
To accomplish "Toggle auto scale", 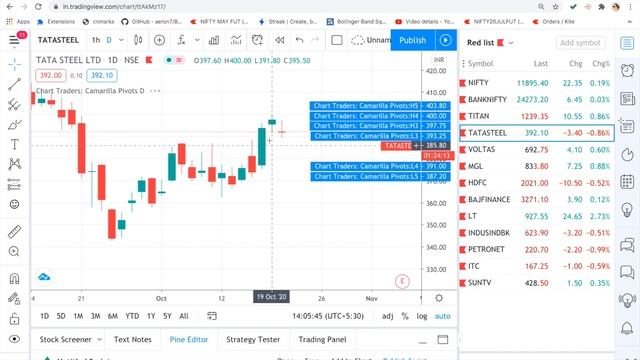I will point(442,316).
